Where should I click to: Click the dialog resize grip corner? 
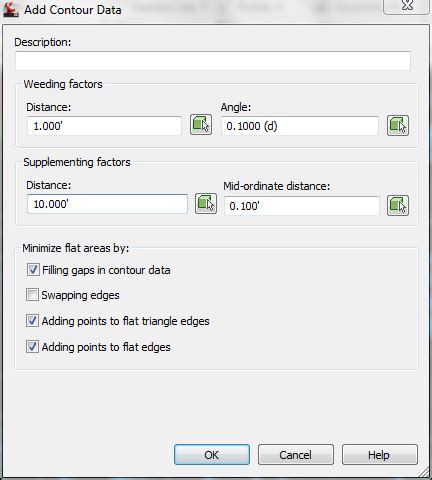[x=424, y=472]
